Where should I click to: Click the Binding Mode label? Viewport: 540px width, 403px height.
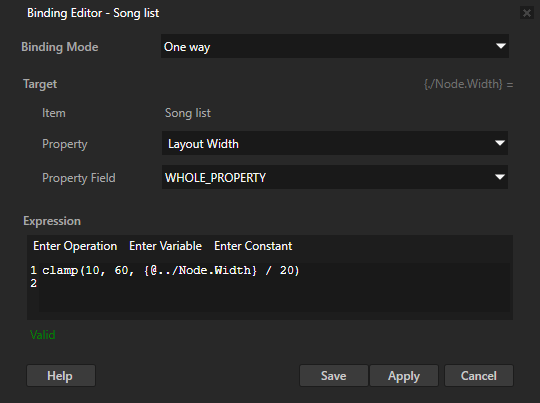point(60,47)
